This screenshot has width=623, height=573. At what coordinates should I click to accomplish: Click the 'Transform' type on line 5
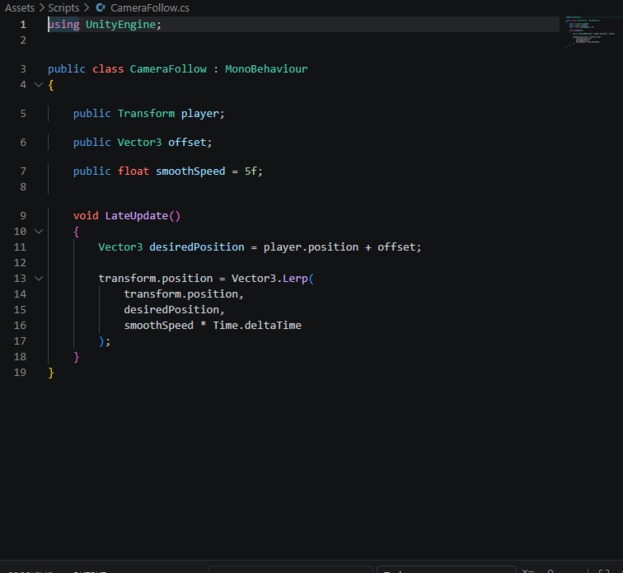point(146,114)
